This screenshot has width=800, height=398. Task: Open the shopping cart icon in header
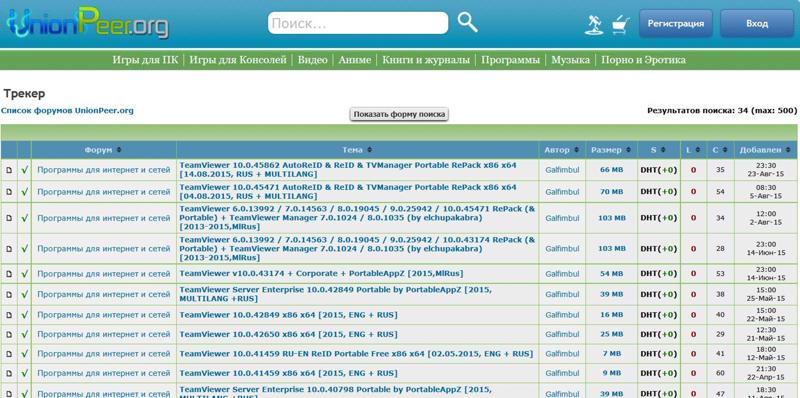click(x=620, y=24)
